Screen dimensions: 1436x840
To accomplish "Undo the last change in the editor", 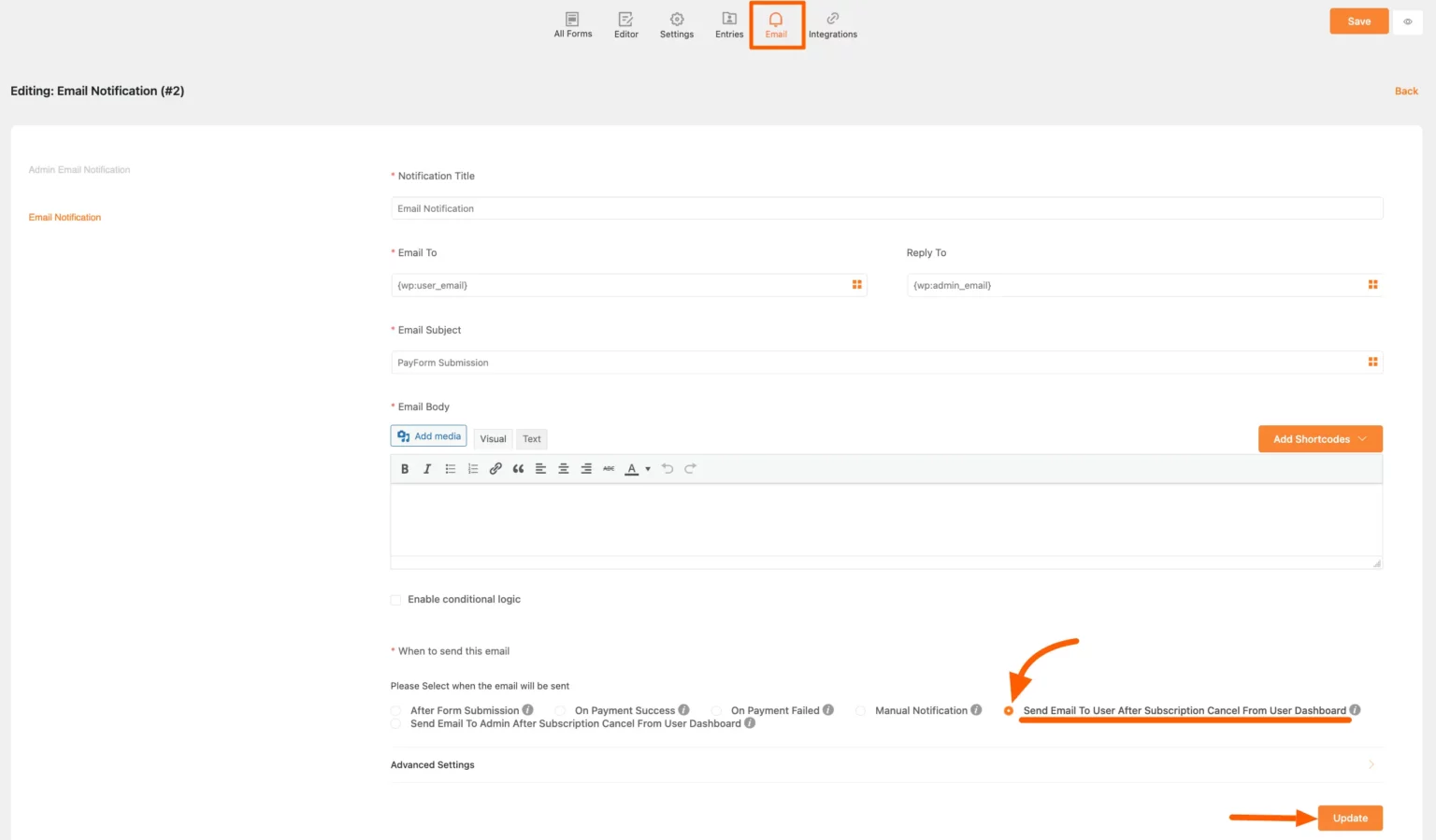I will pos(668,468).
